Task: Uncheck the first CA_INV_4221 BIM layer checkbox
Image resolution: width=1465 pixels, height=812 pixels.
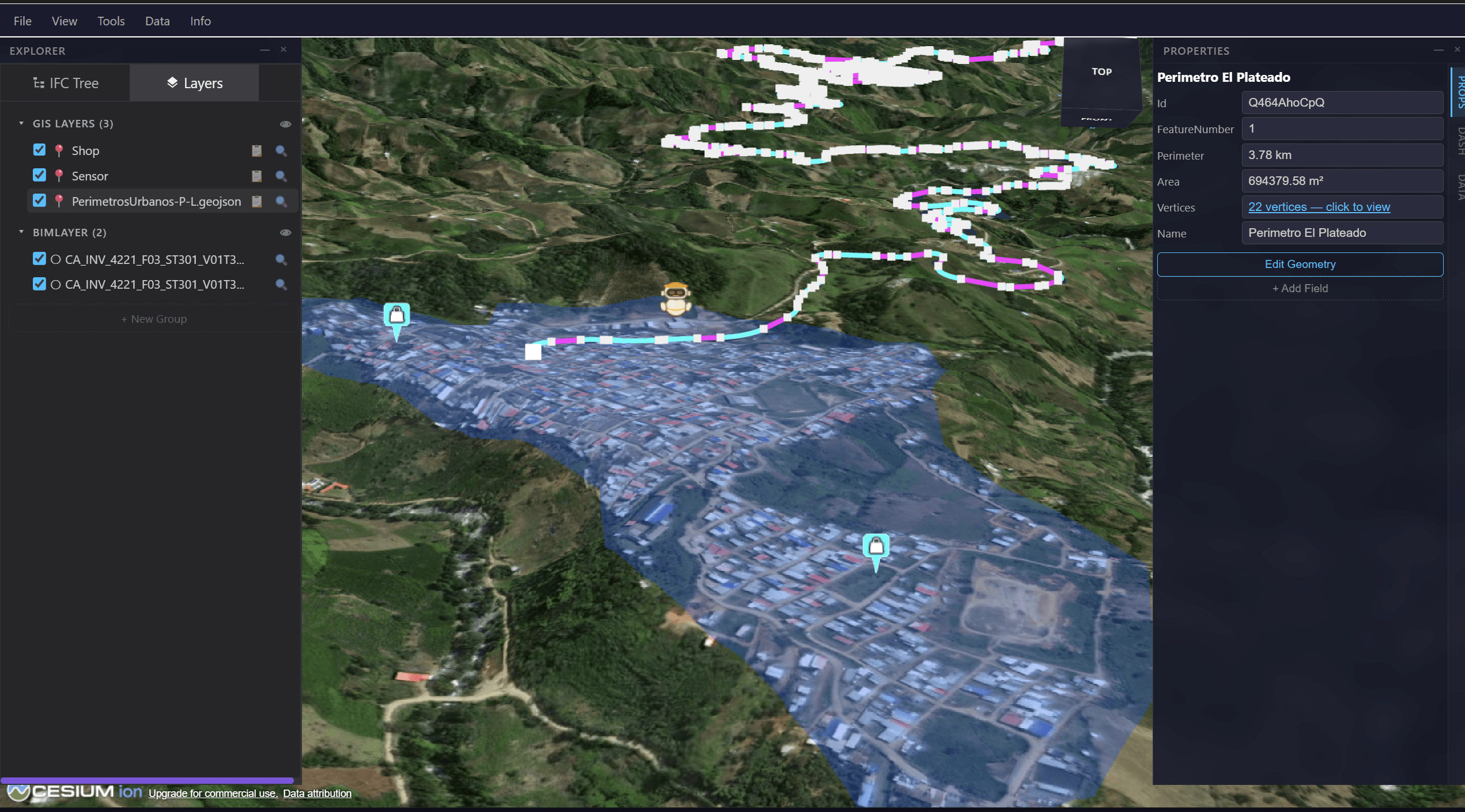Action: pyautogui.click(x=39, y=258)
